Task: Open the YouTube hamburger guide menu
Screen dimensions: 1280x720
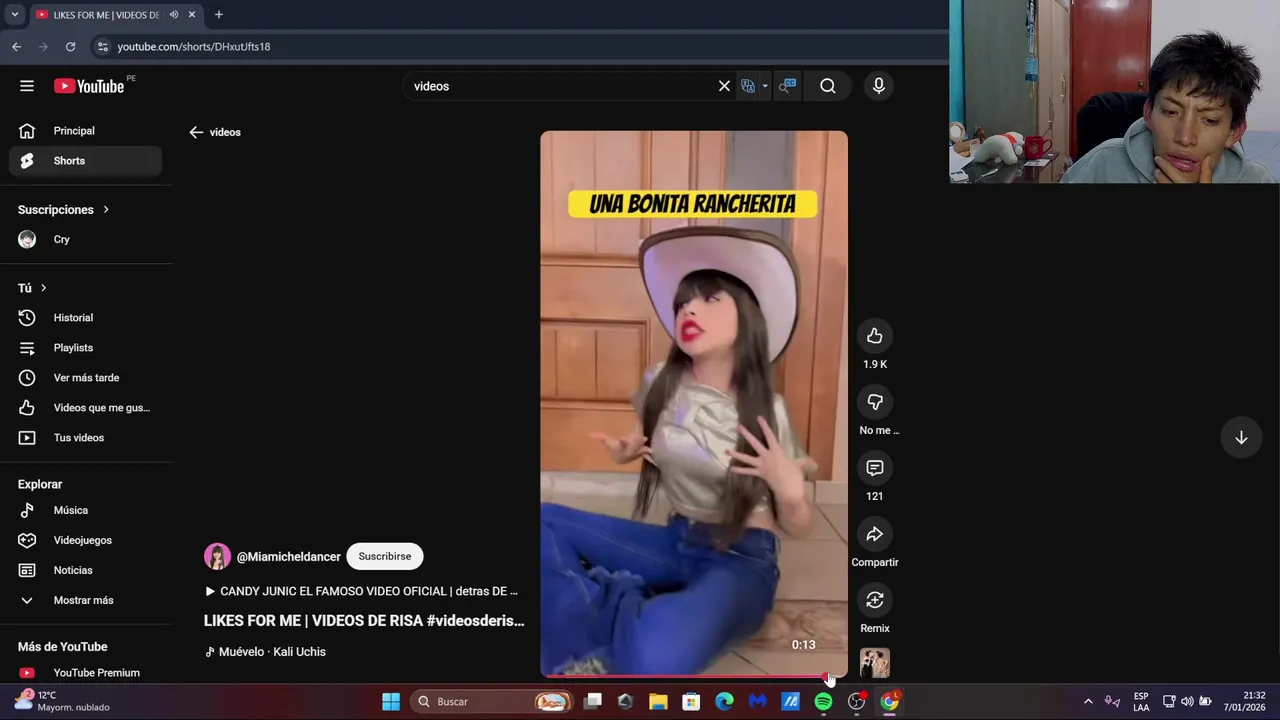Action: click(27, 86)
